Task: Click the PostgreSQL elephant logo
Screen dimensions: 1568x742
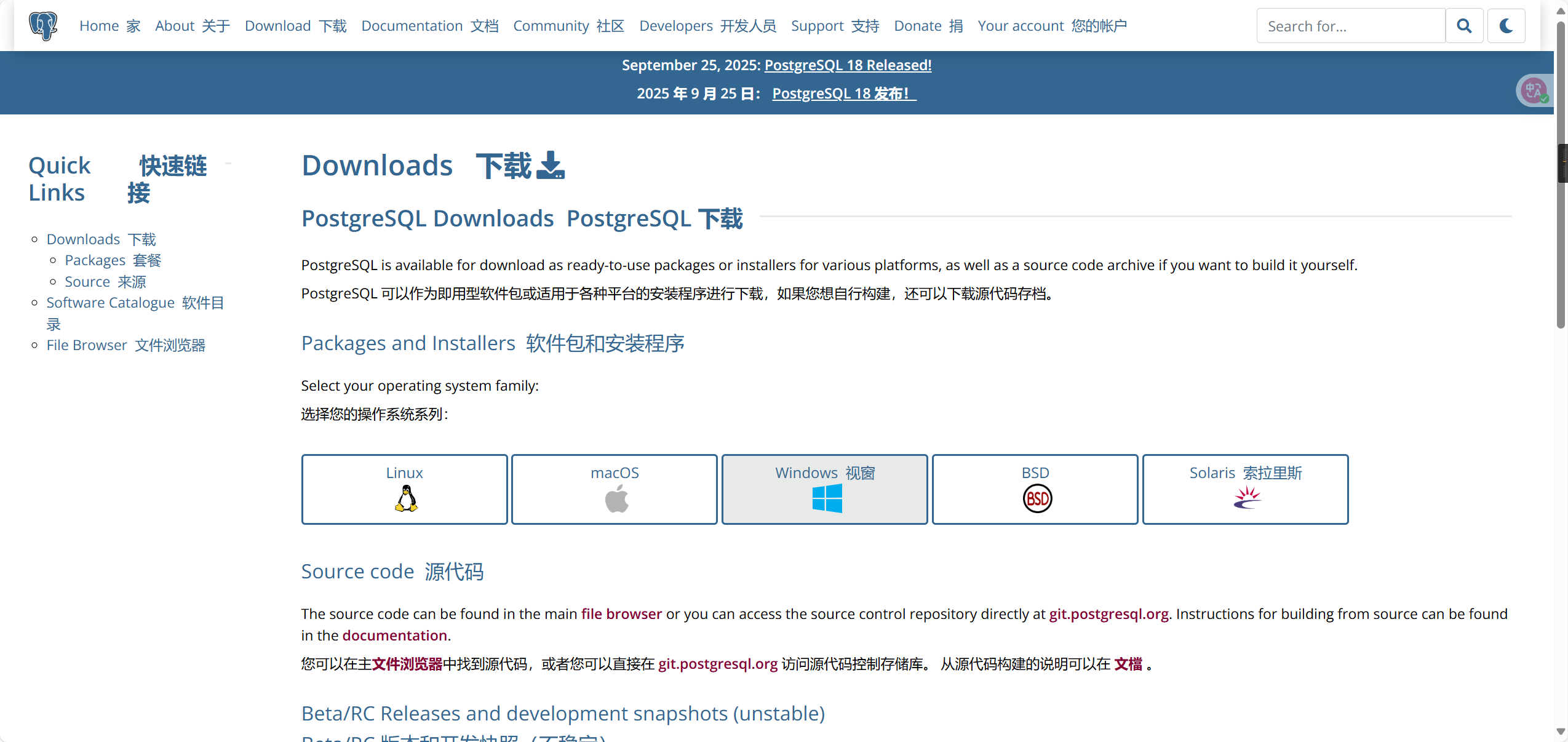Action: pos(43,26)
